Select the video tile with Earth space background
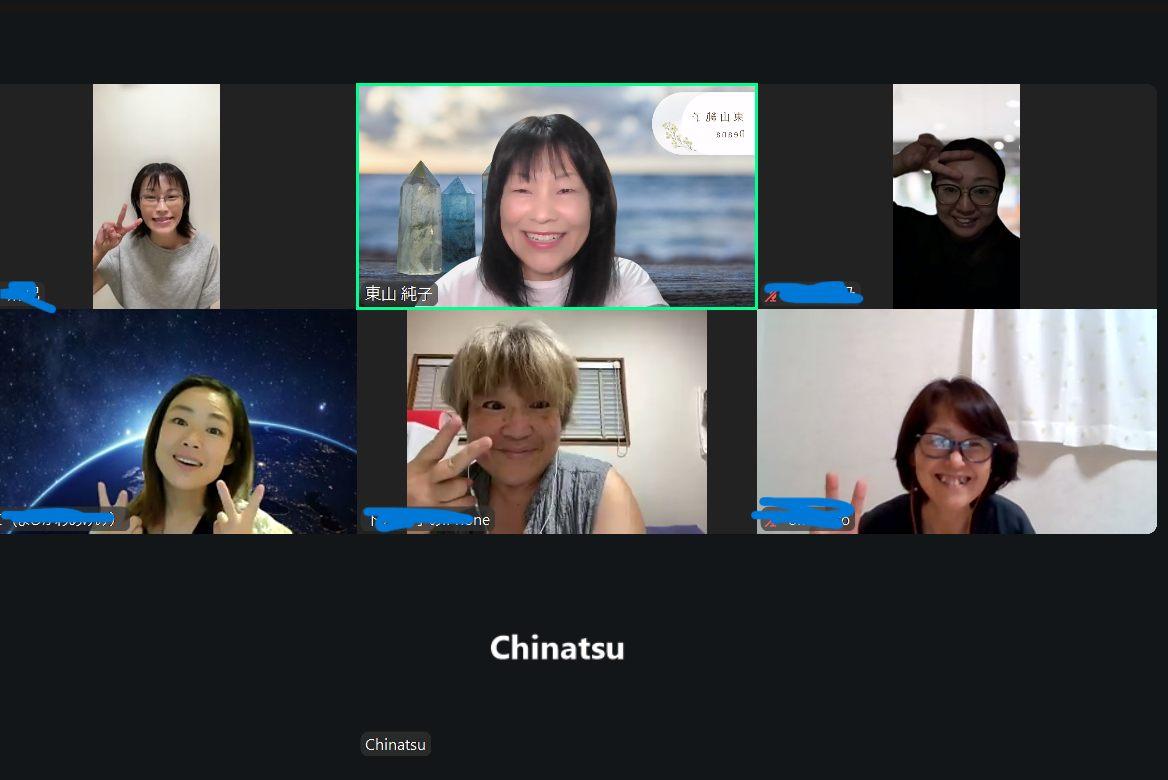This screenshot has height=780, width=1168. tap(178, 421)
